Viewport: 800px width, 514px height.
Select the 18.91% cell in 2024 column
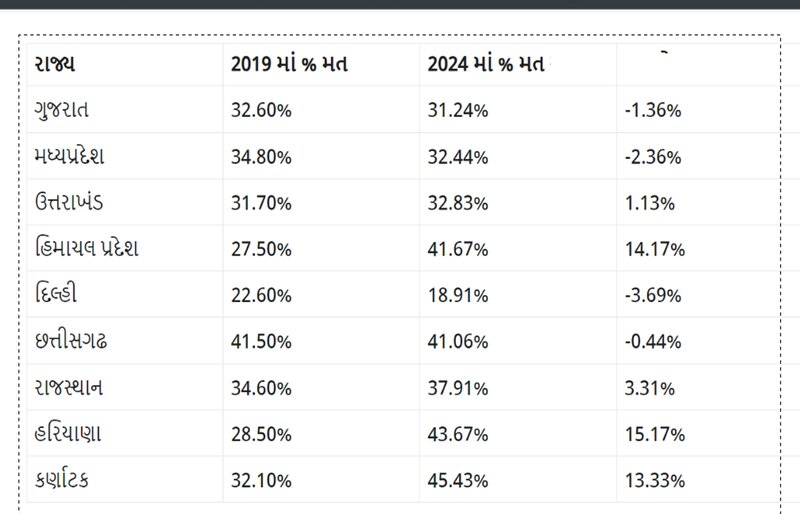click(x=458, y=295)
